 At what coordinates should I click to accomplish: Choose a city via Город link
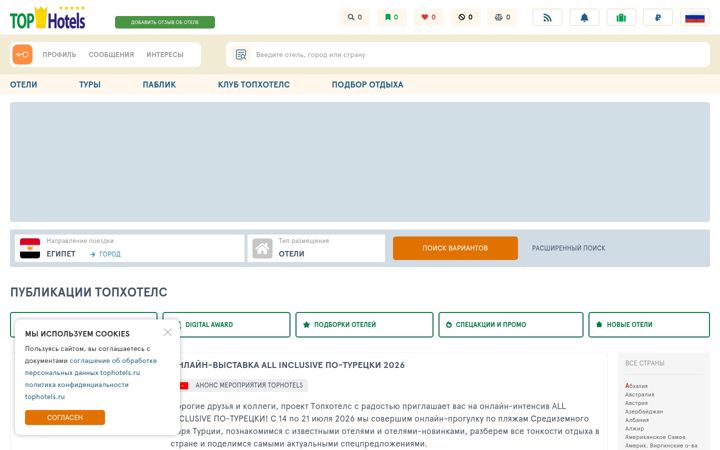105,254
